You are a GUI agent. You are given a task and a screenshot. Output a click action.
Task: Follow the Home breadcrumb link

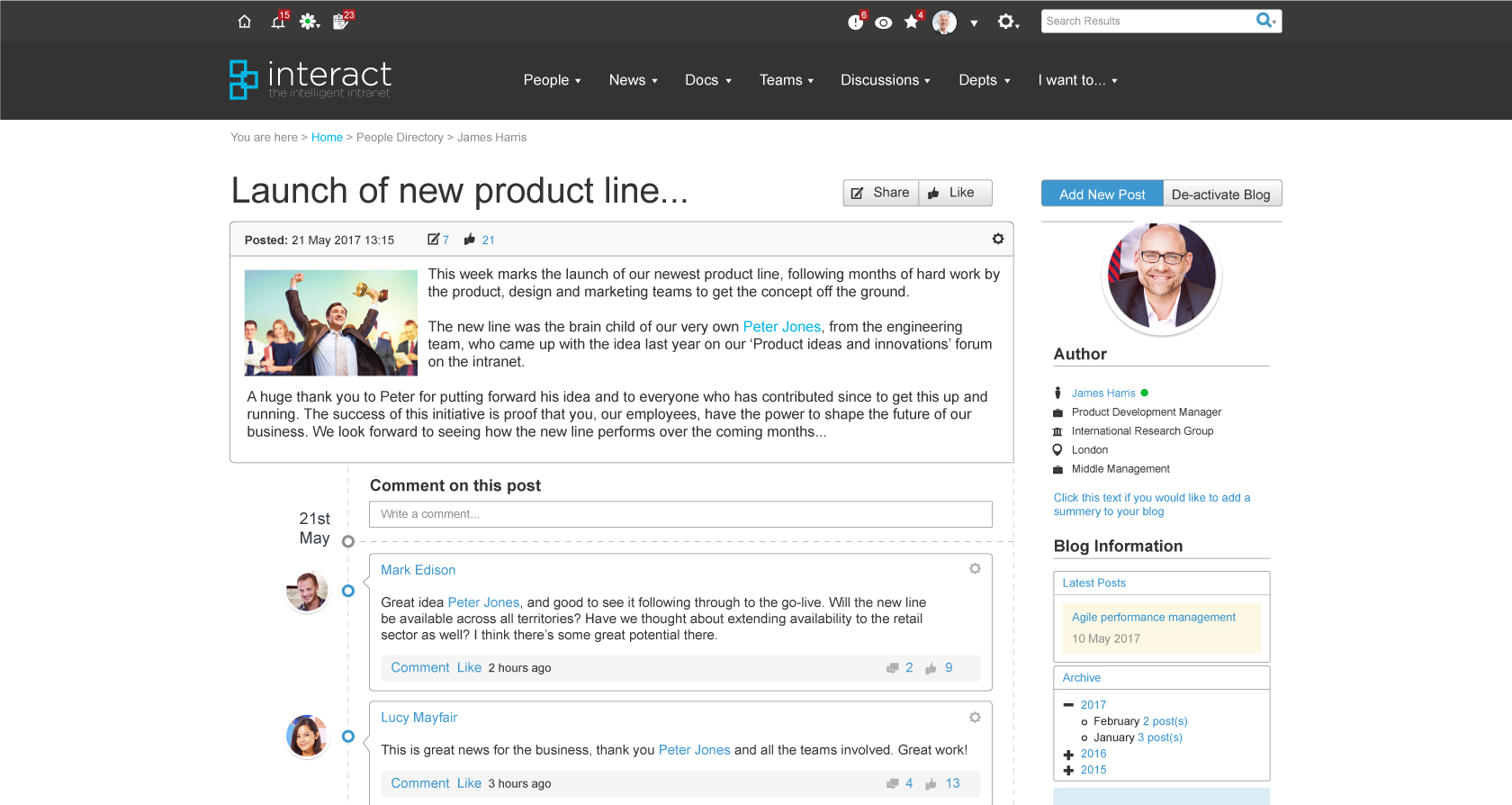(327, 138)
